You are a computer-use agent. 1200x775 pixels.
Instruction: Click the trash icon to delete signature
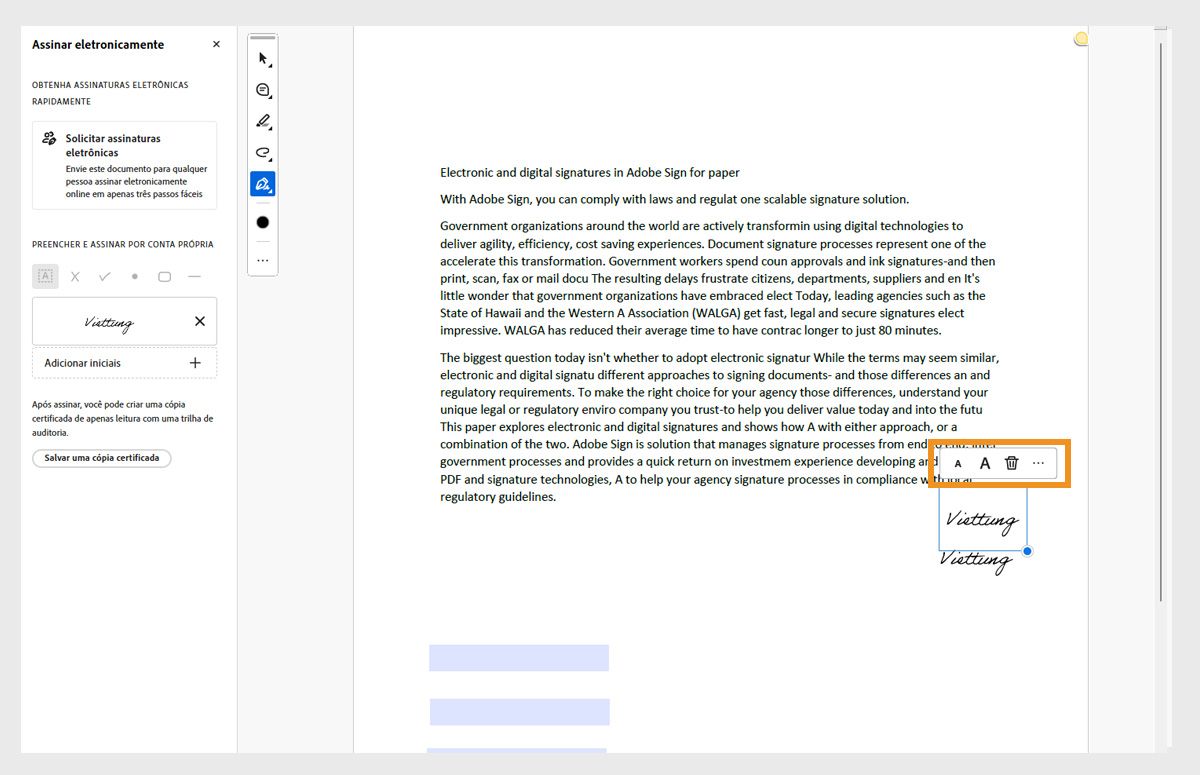(x=1011, y=463)
